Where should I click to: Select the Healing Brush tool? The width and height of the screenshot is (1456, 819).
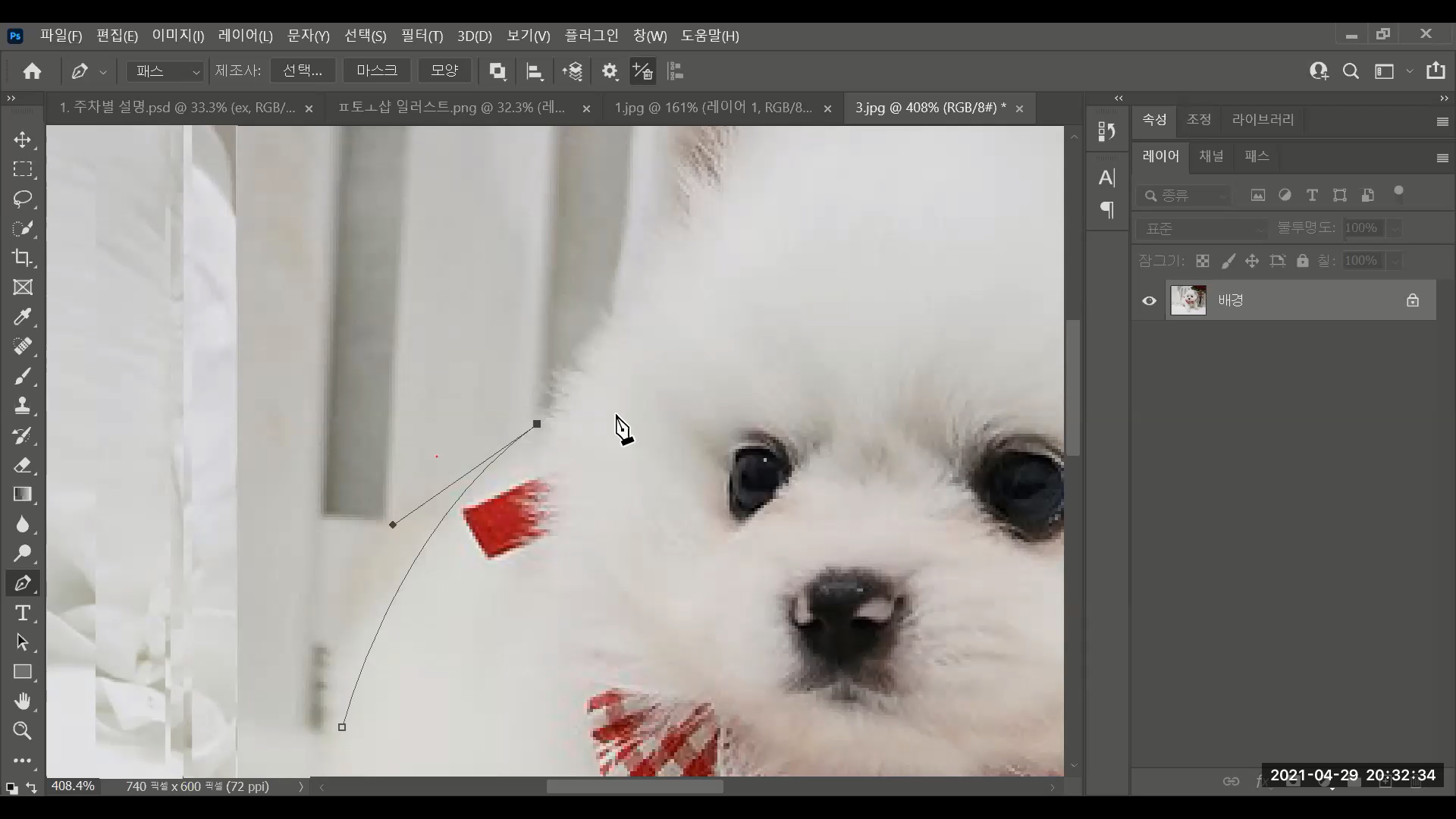[23, 347]
